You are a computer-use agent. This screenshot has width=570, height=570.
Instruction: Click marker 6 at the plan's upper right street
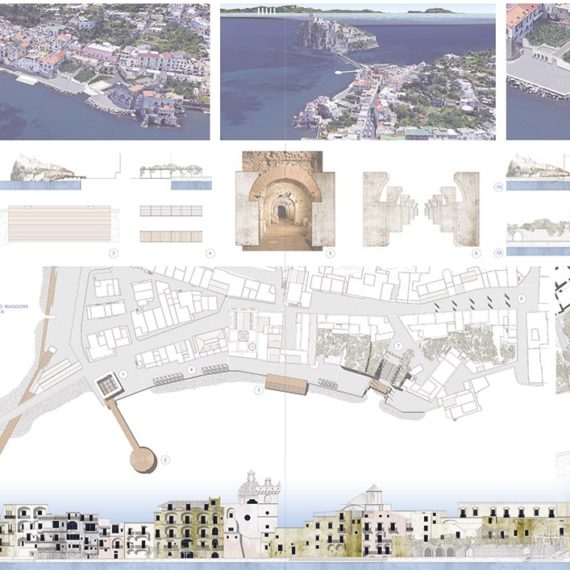click(521, 299)
